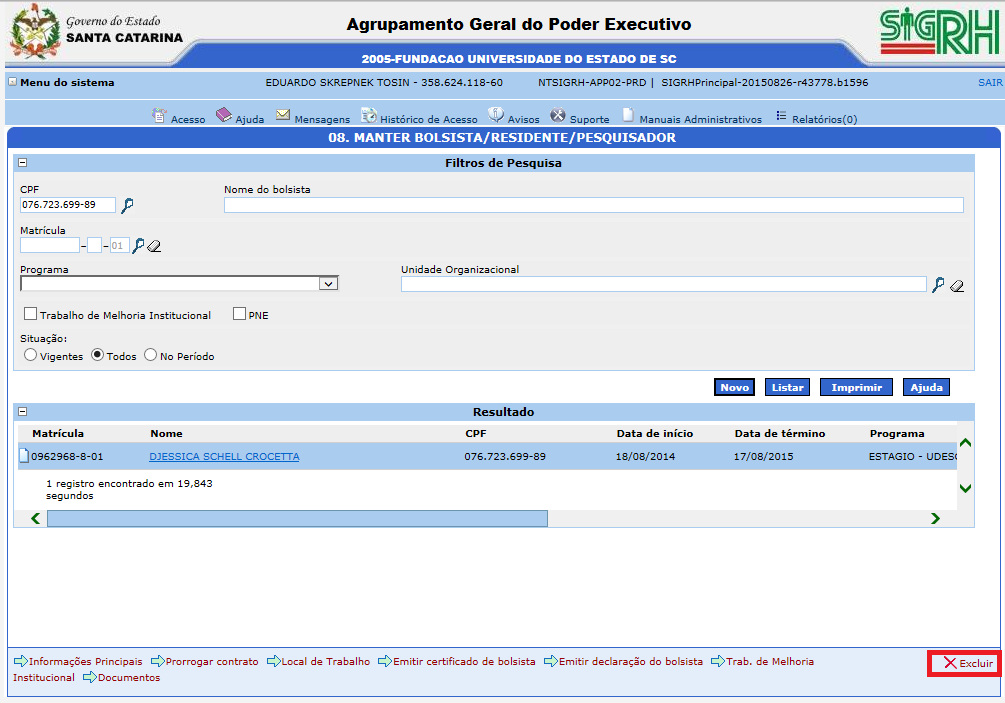The width and height of the screenshot is (1005, 703).
Task: Click the horizontal scrollbar in results table
Action: pos(297,518)
